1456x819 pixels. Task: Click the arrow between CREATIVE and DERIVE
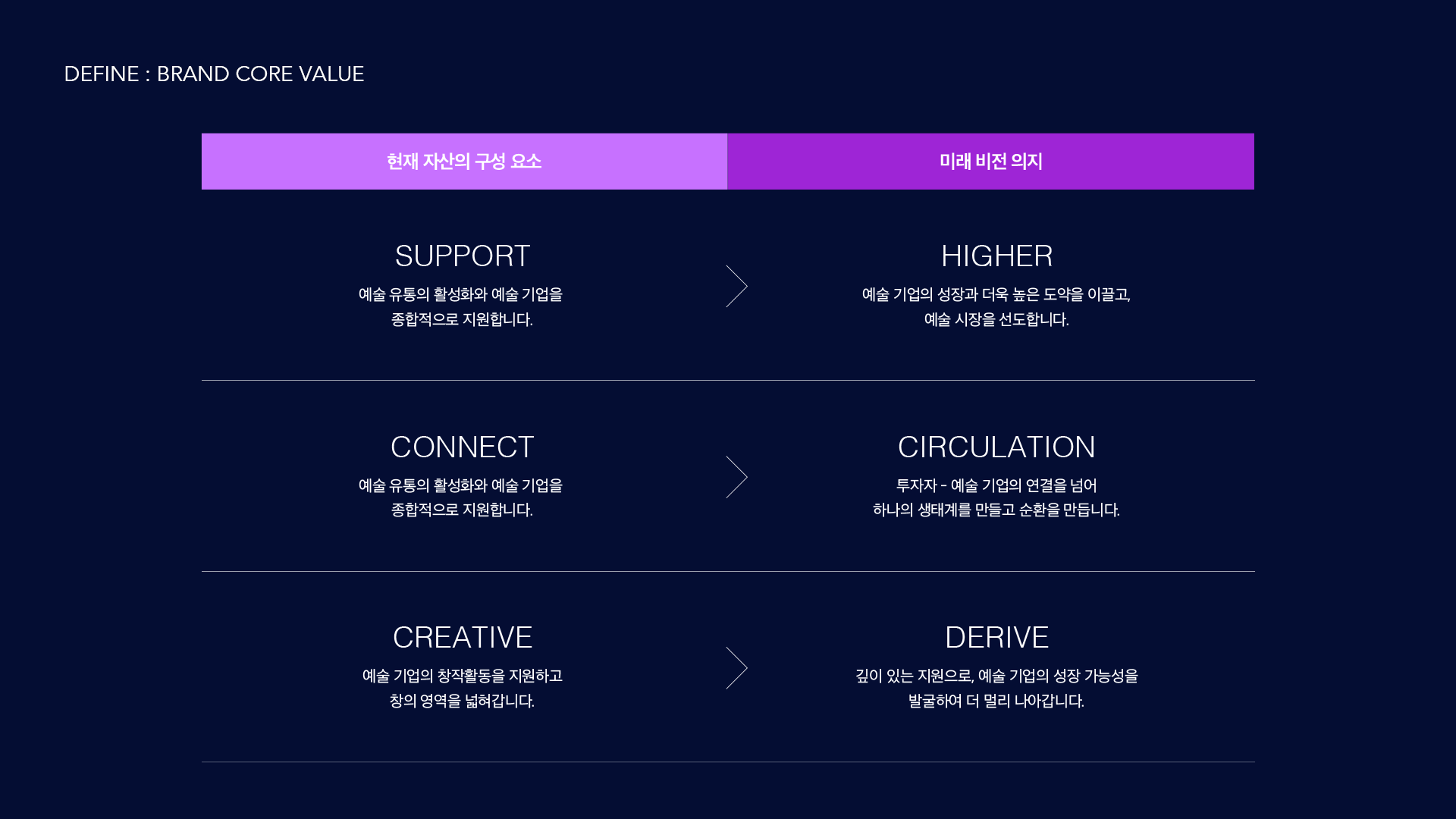736,668
